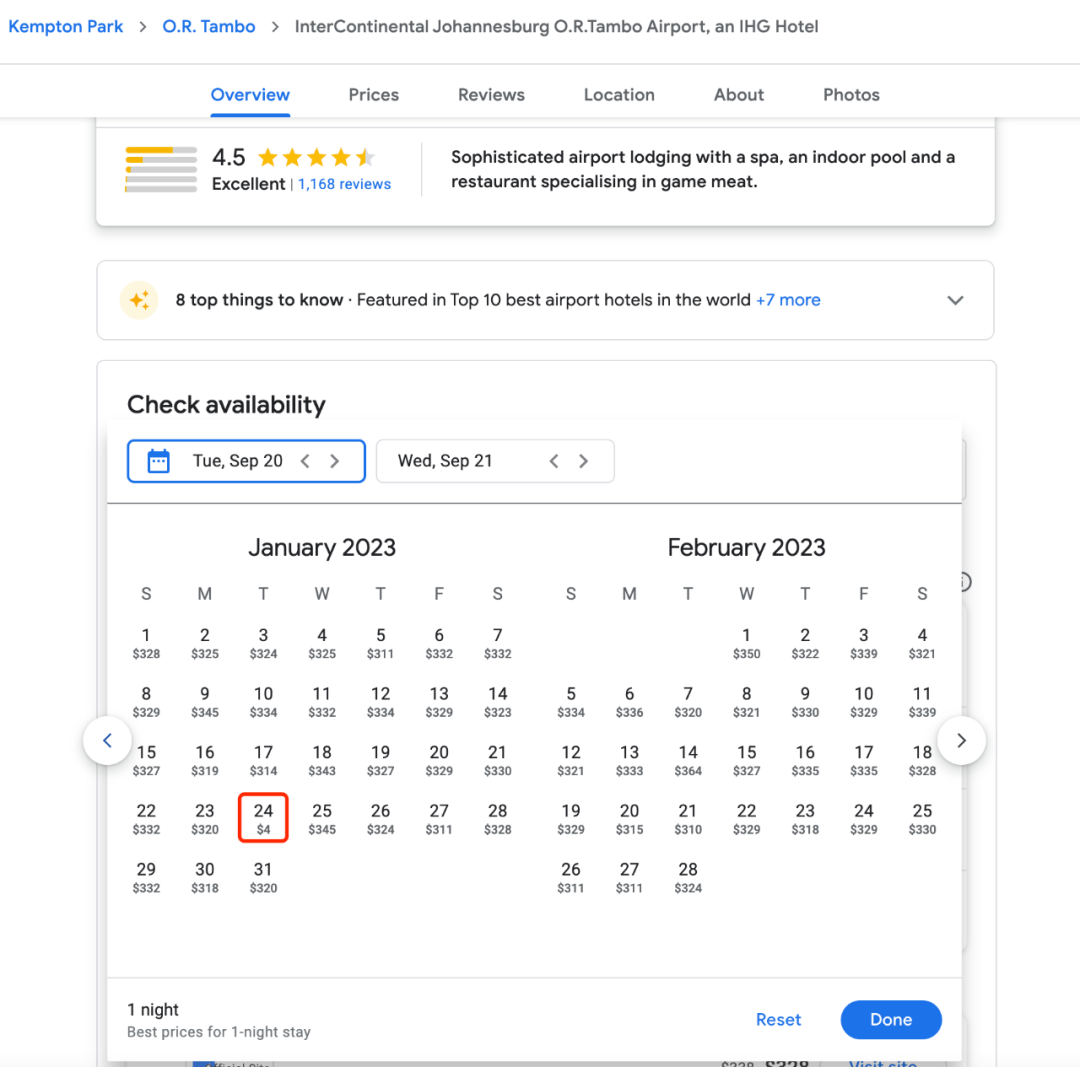
Task: Expand the 8 top things to know section
Action: (x=955, y=300)
